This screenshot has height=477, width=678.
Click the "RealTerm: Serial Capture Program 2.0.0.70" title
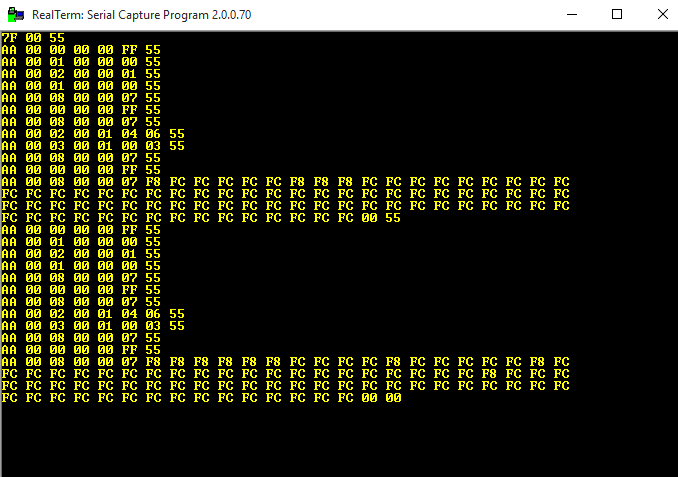(141, 15)
